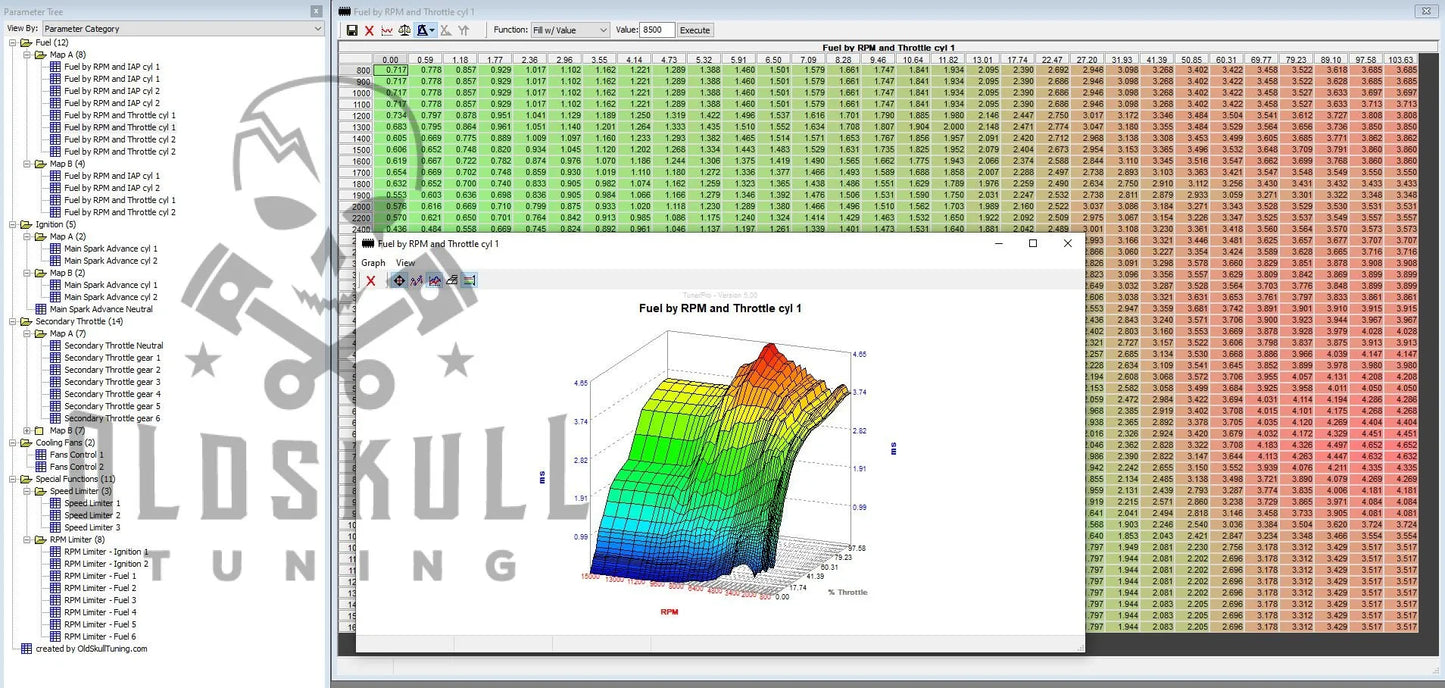Collapse the Ignition (5) tree node

click(x=12, y=225)
